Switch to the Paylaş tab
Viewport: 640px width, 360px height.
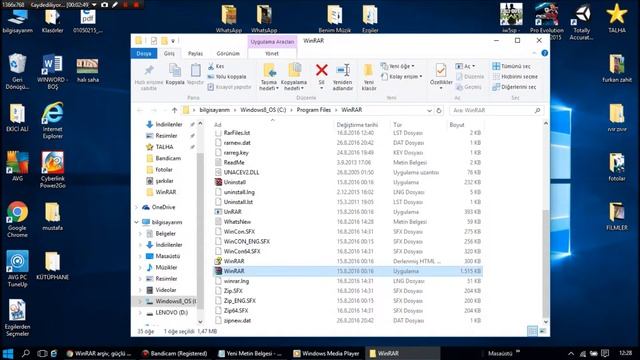tap(195, 53)
